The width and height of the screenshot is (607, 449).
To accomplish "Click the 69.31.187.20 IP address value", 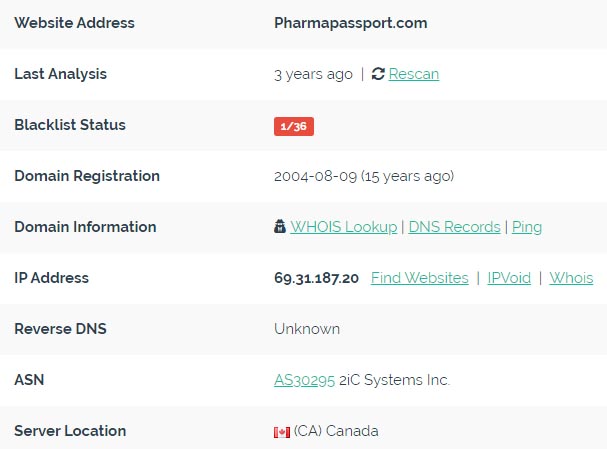I will (x=316, y=278).
